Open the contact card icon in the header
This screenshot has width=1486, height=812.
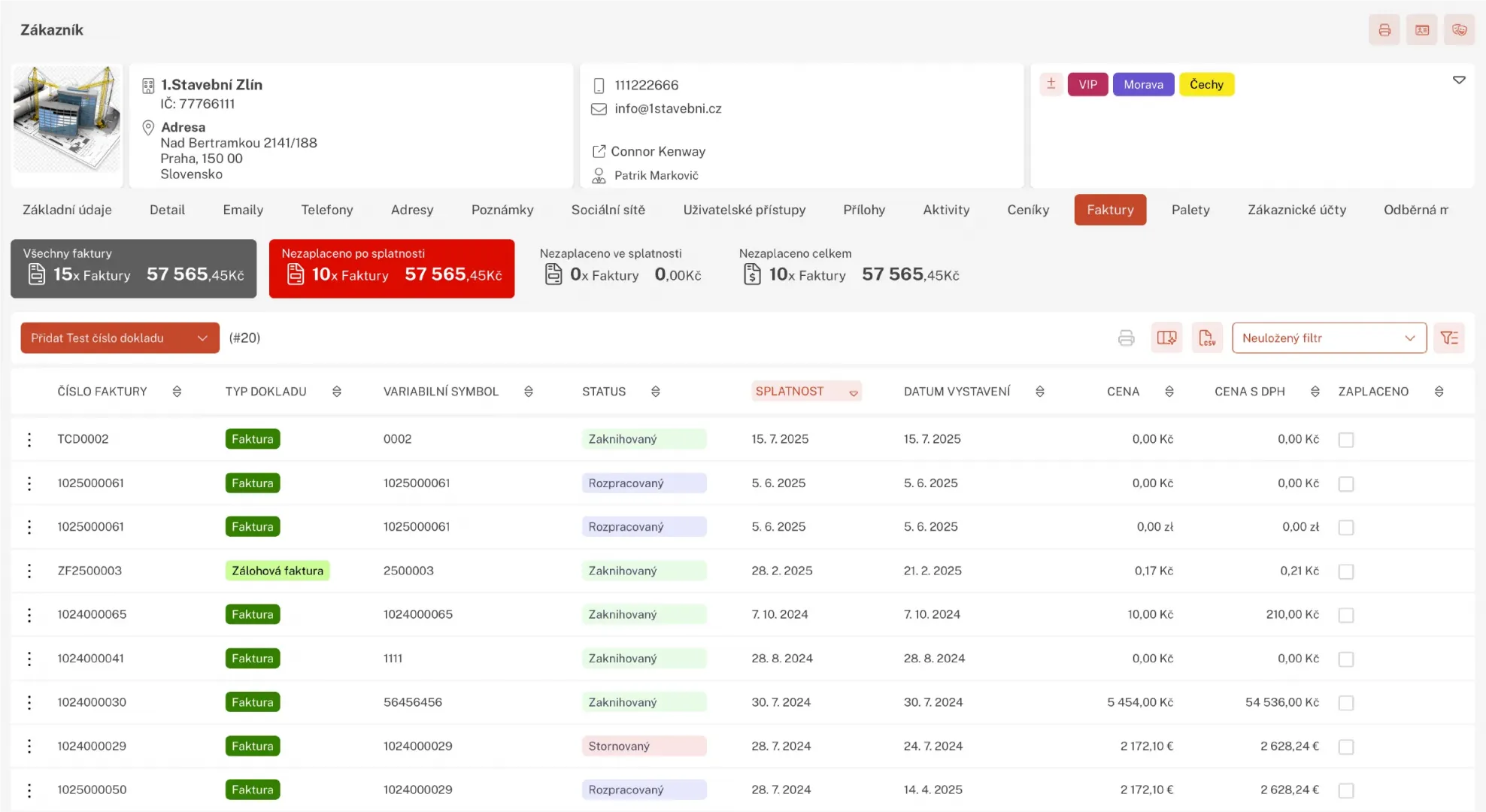click(1421, 30)
